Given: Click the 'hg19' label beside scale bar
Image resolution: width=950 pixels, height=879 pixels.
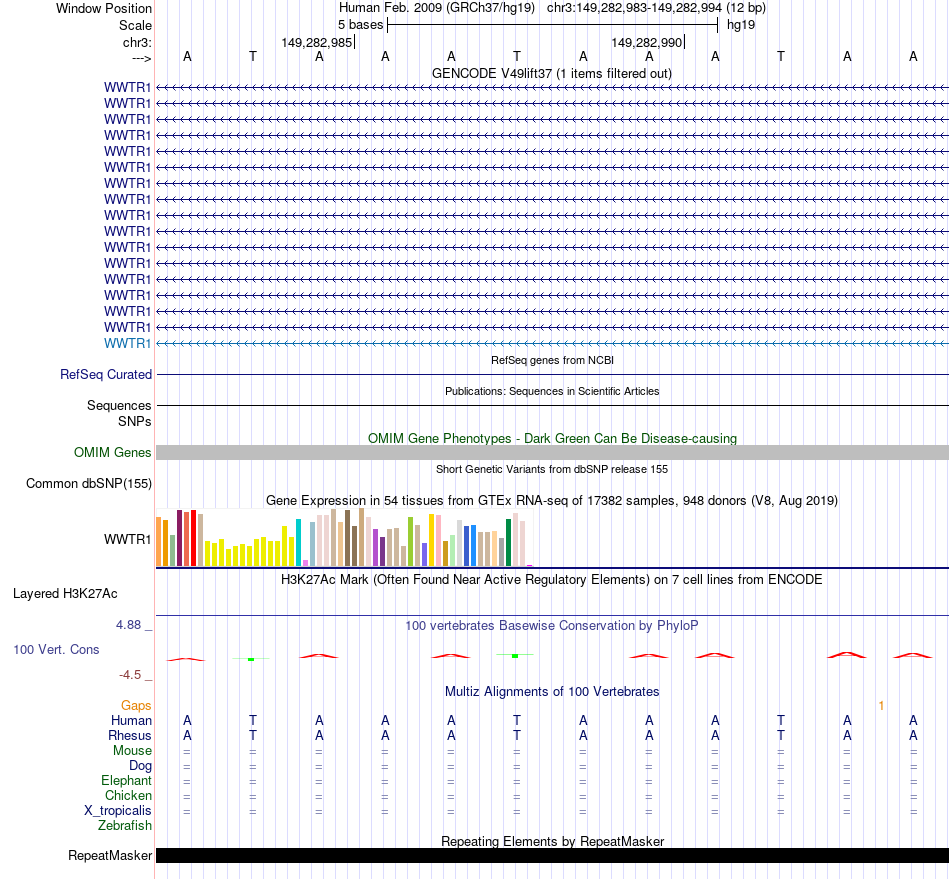Looking at the screenshot, I should click(x=741, y=25).
